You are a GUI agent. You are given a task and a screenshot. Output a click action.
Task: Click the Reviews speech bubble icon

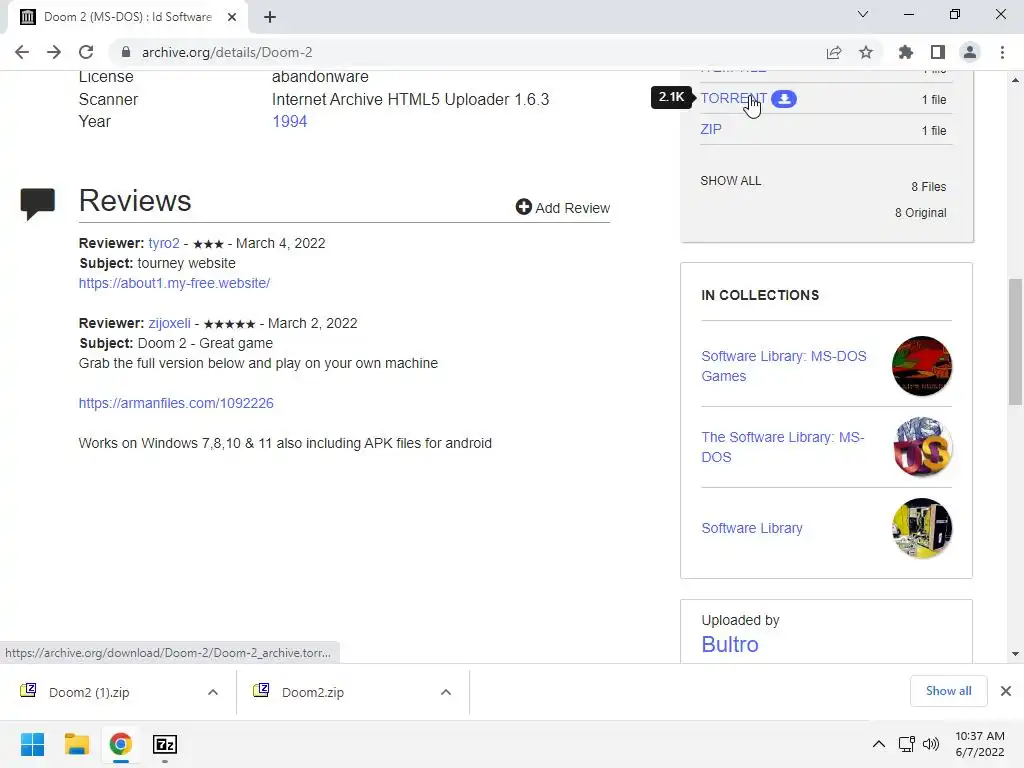coord(38,204)
